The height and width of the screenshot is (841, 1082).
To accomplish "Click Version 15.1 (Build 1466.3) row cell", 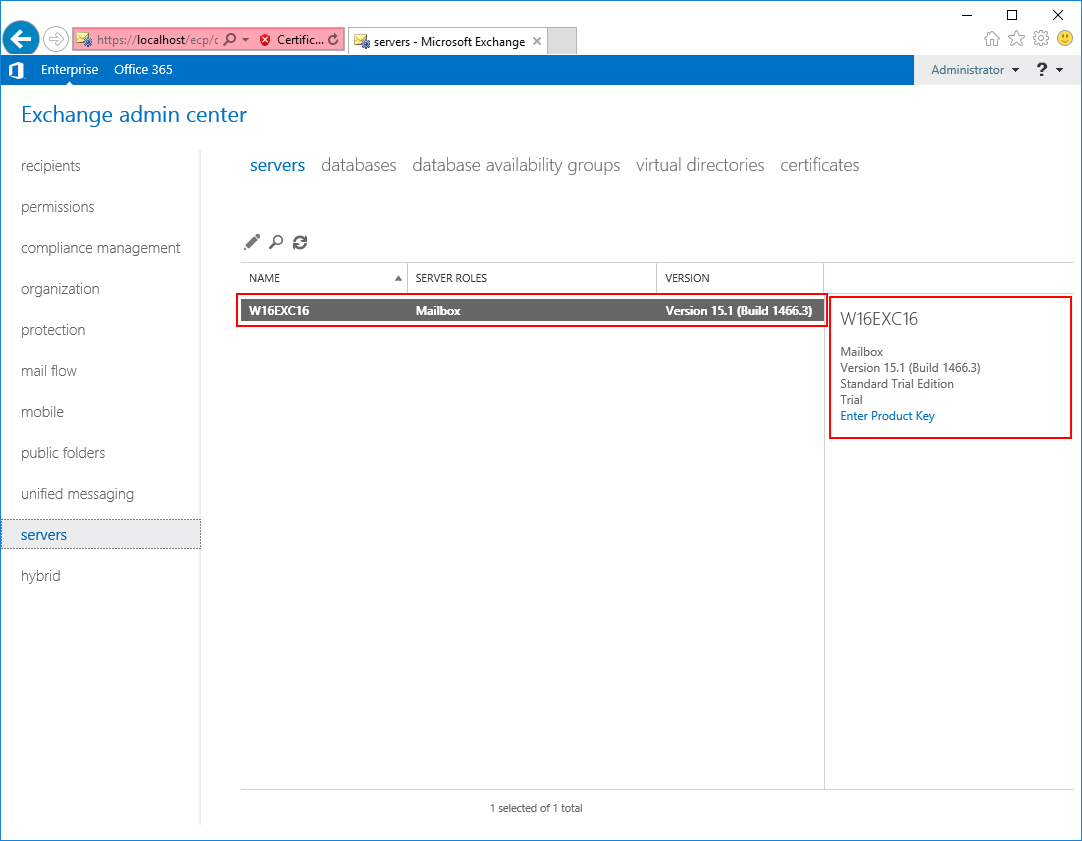I will [x=738, y=310].
